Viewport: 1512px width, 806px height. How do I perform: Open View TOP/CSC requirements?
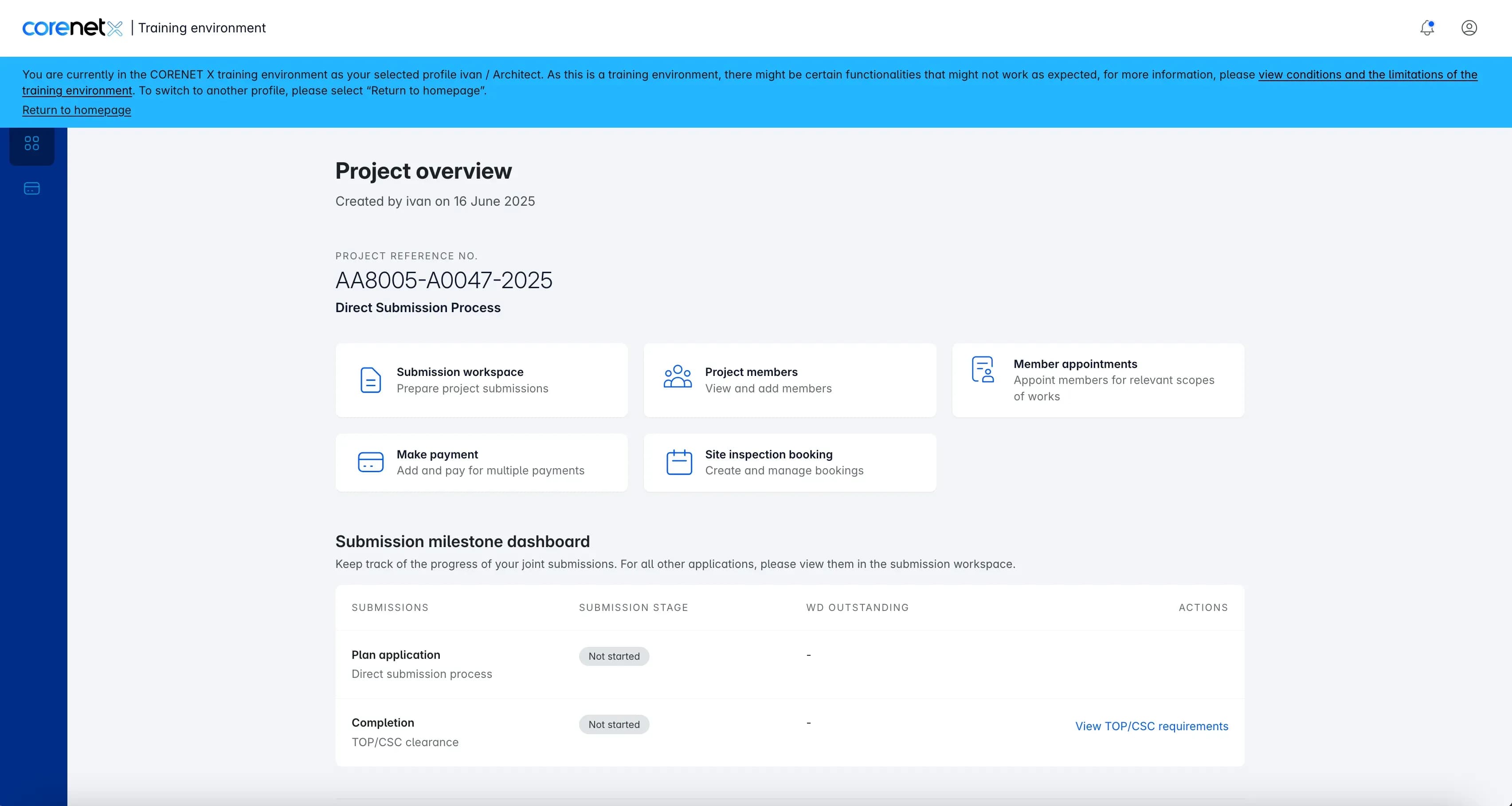coord(1151,726)
